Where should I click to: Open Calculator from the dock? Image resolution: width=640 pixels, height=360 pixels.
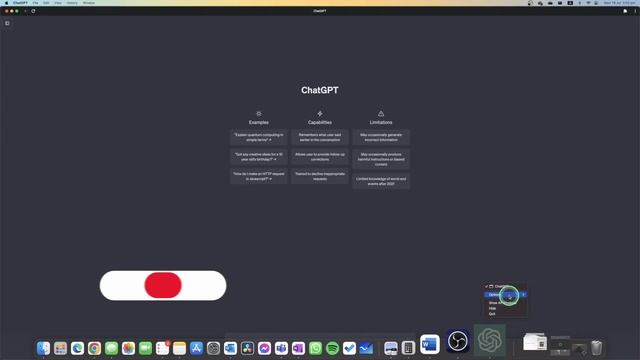(408, 348)
